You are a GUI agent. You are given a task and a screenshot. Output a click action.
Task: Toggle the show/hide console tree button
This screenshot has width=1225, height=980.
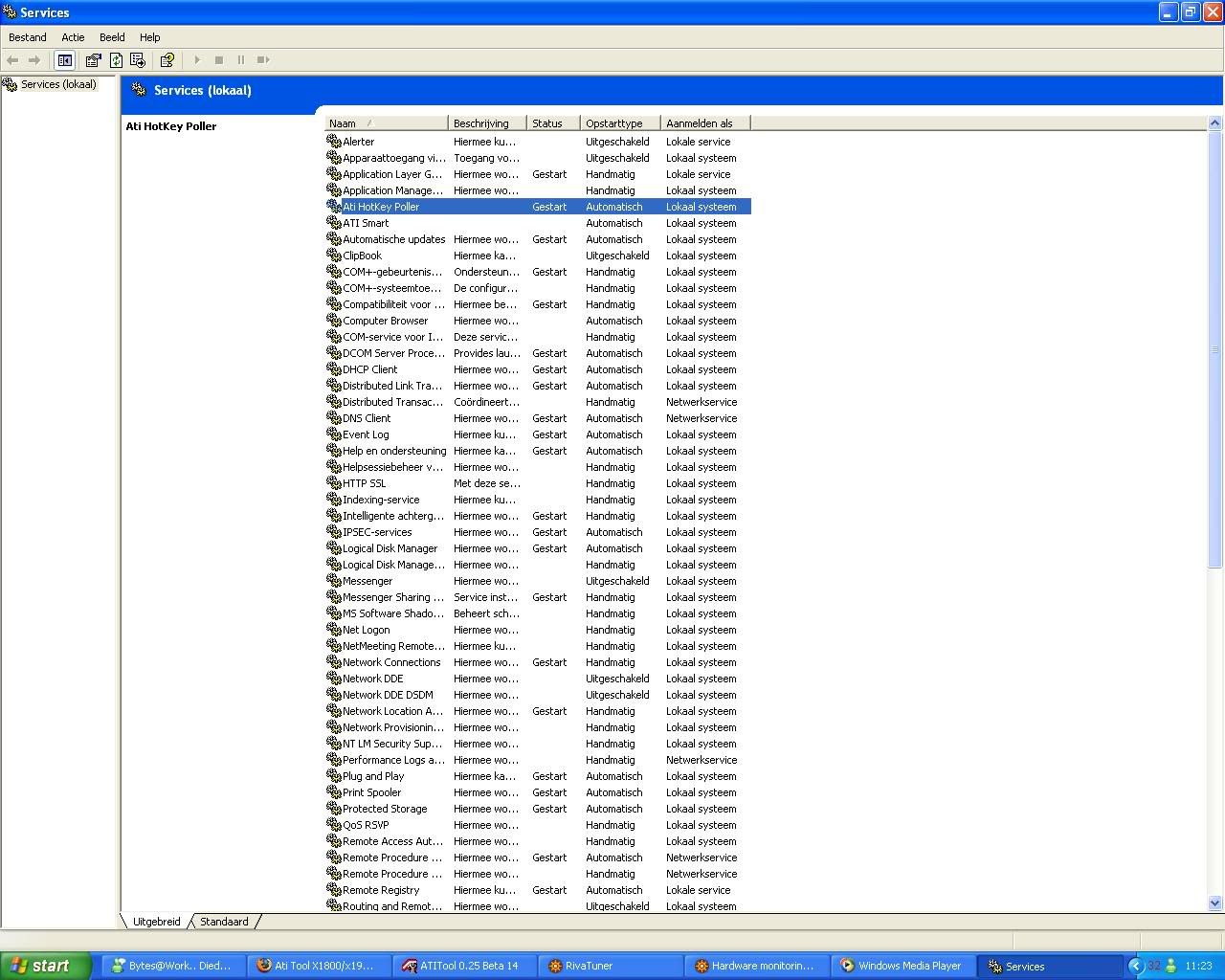pyautogui.click(x=64, y=60)
